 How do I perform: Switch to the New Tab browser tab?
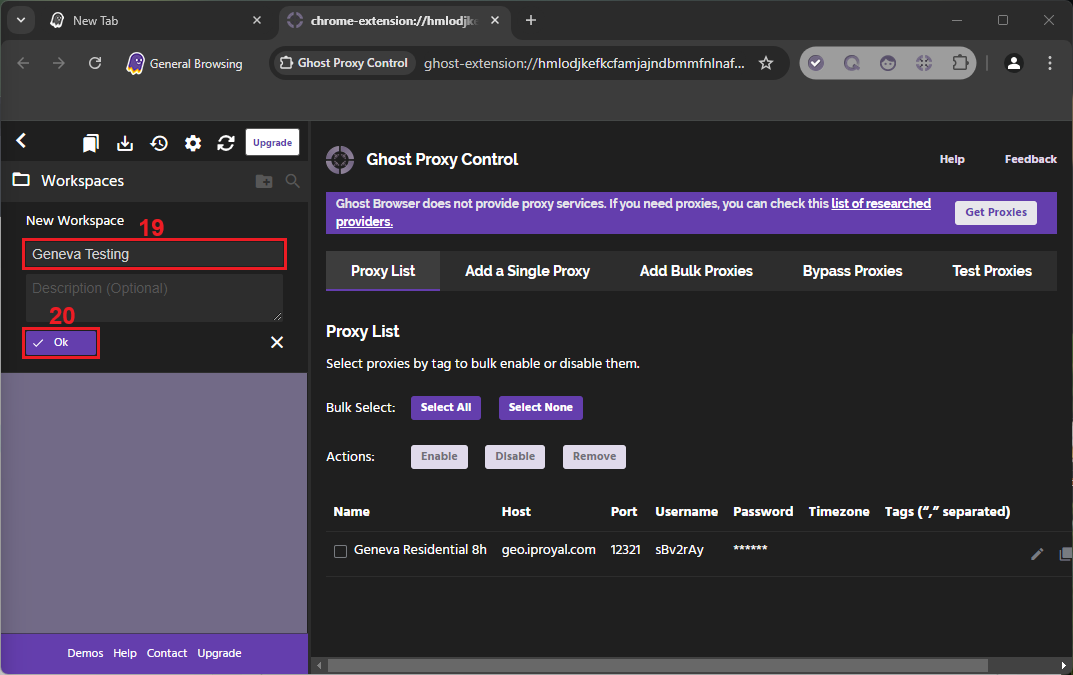pyautogui.click(x=156, y=21)
